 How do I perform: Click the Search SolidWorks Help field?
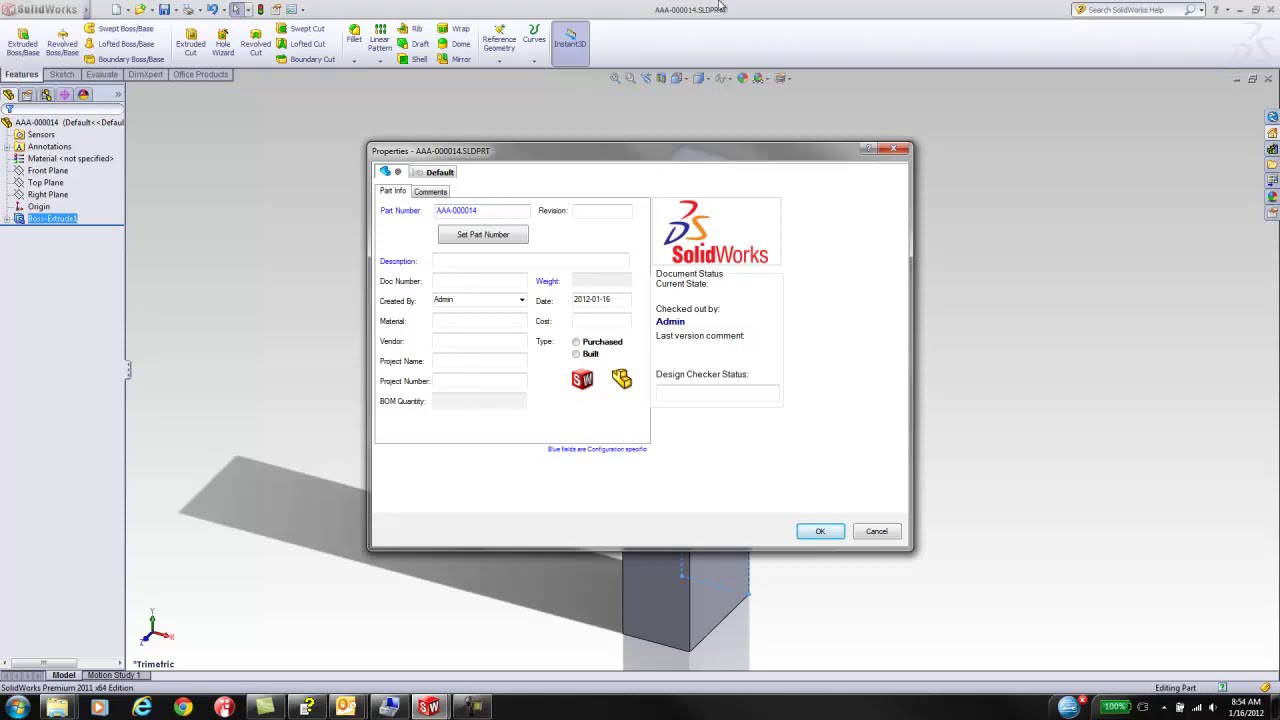coord(1133,10)
